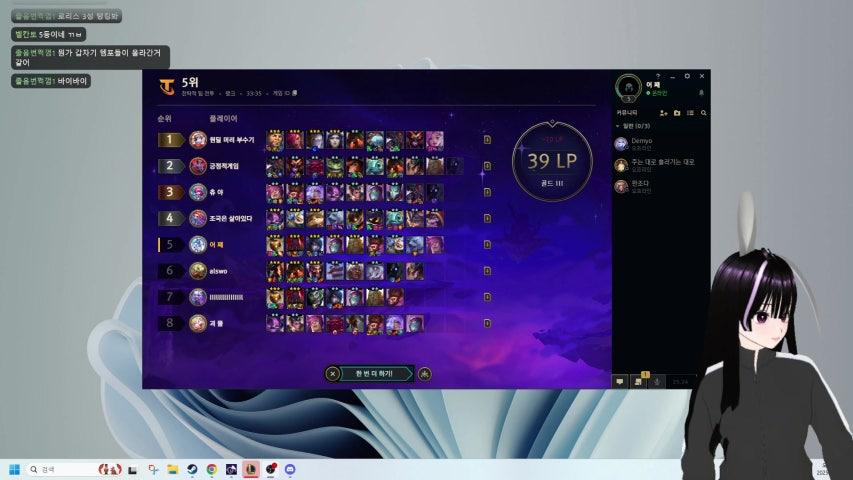Screen dimensions: 853x480
Task: Toggle the microphone icon at panel bottom
Action: (x=657, y=381)
